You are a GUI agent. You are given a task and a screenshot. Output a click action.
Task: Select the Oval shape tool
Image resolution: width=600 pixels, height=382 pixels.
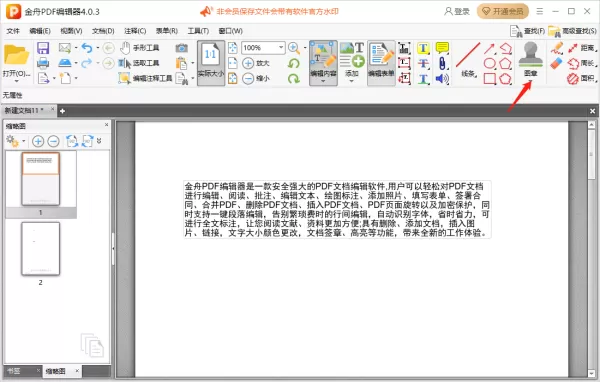coord(489,63)
